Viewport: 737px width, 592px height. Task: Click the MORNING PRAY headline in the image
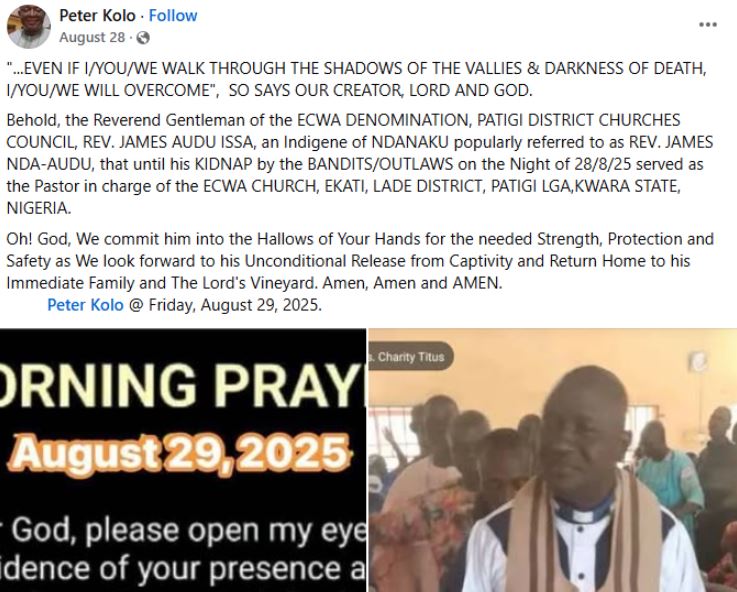click(183, 385)
